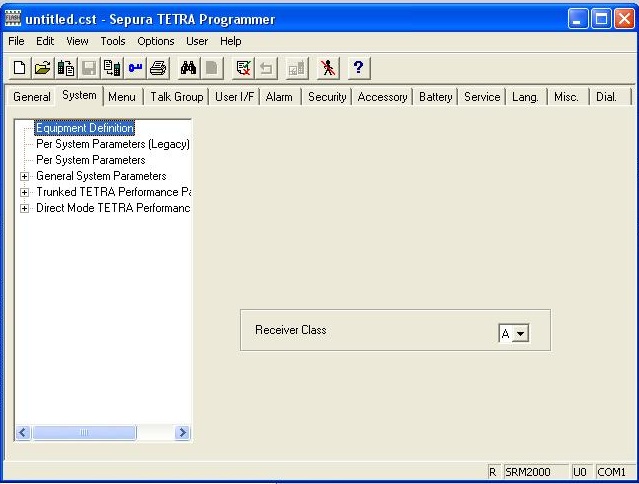Open the Security tab

pos(327,97)
